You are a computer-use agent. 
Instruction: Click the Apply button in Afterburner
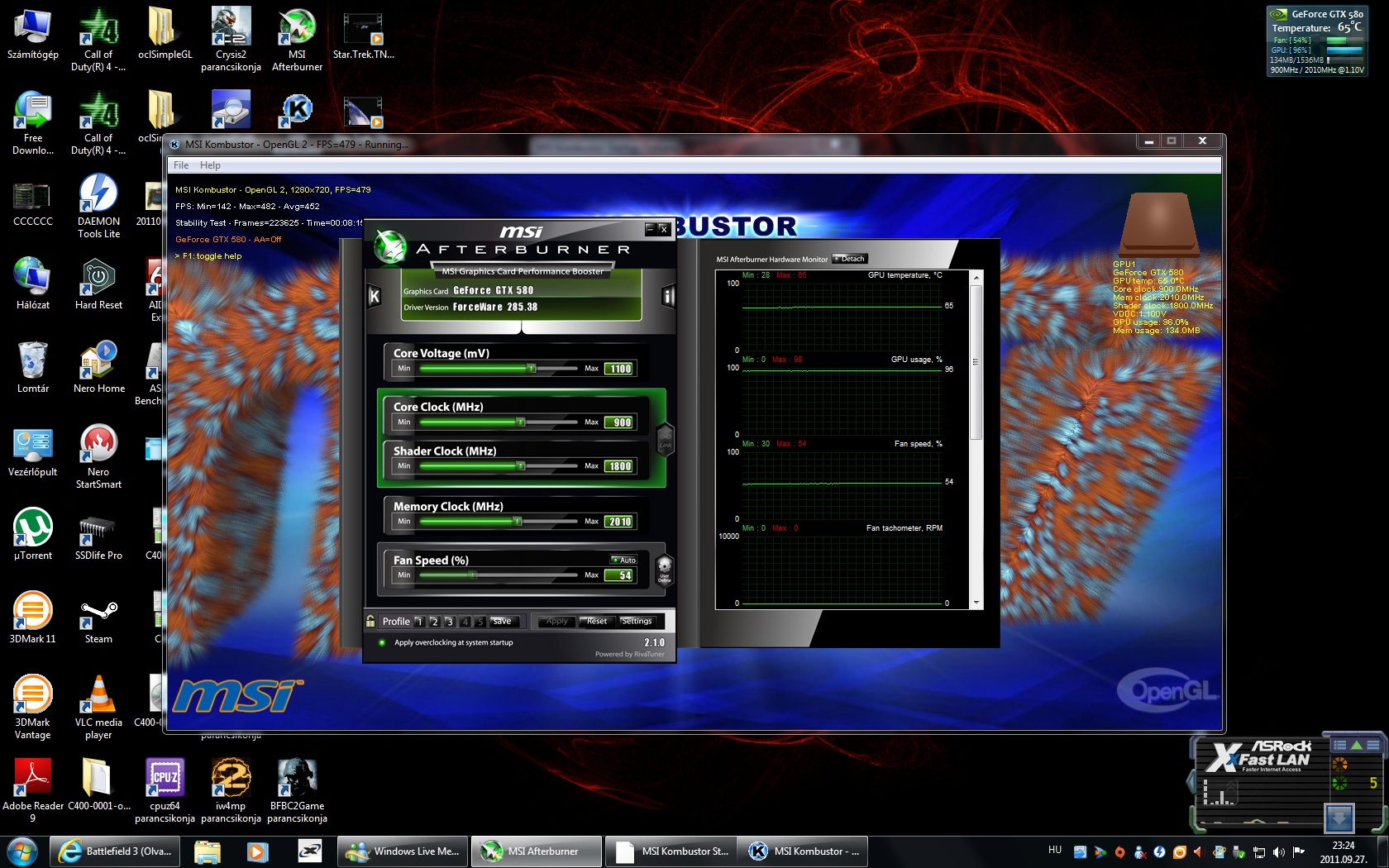(556, 621)
